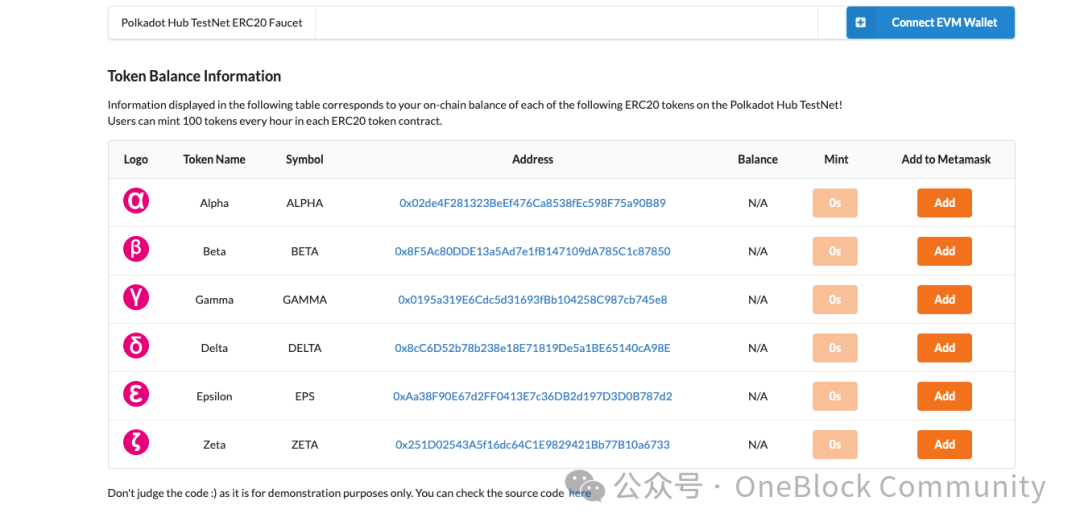The image size is (1080, 530).
Task: Add Epsilon token to Metamask
Action: coord(944,396)
